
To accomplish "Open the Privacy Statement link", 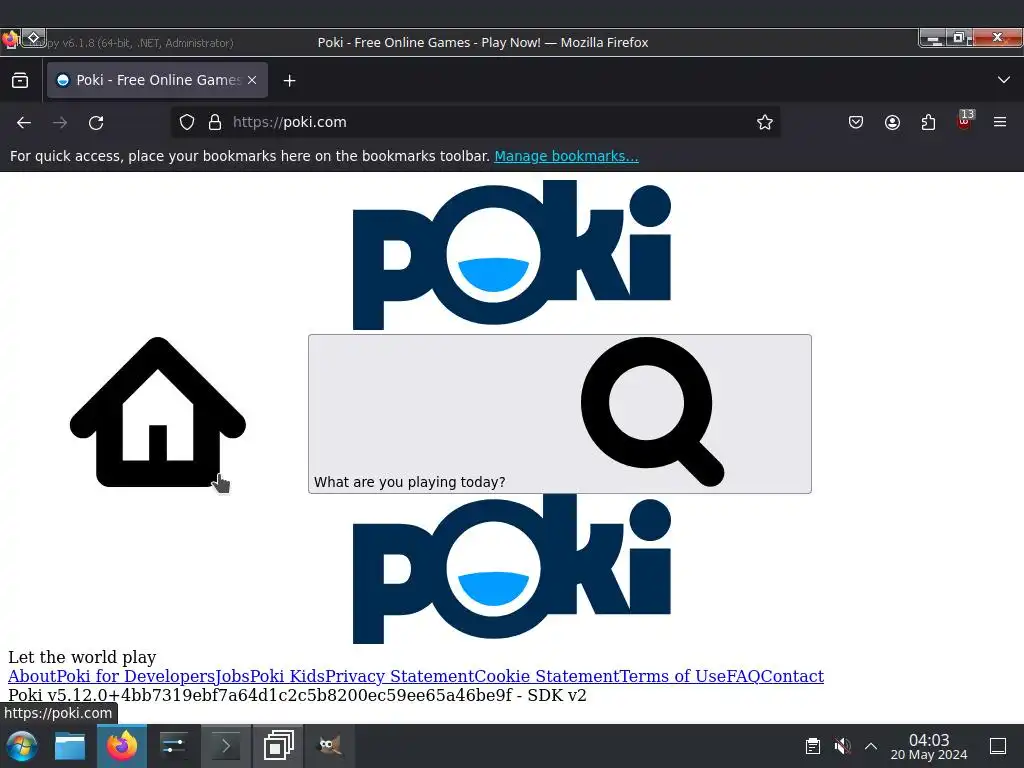I will coord(400,676).
